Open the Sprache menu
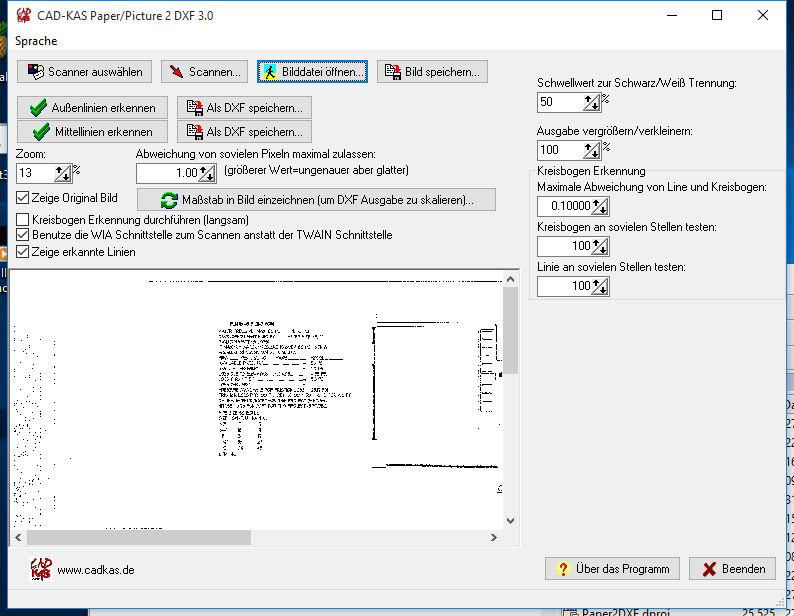Viewport: 794px width, 616px height. [x=35, y=41]
